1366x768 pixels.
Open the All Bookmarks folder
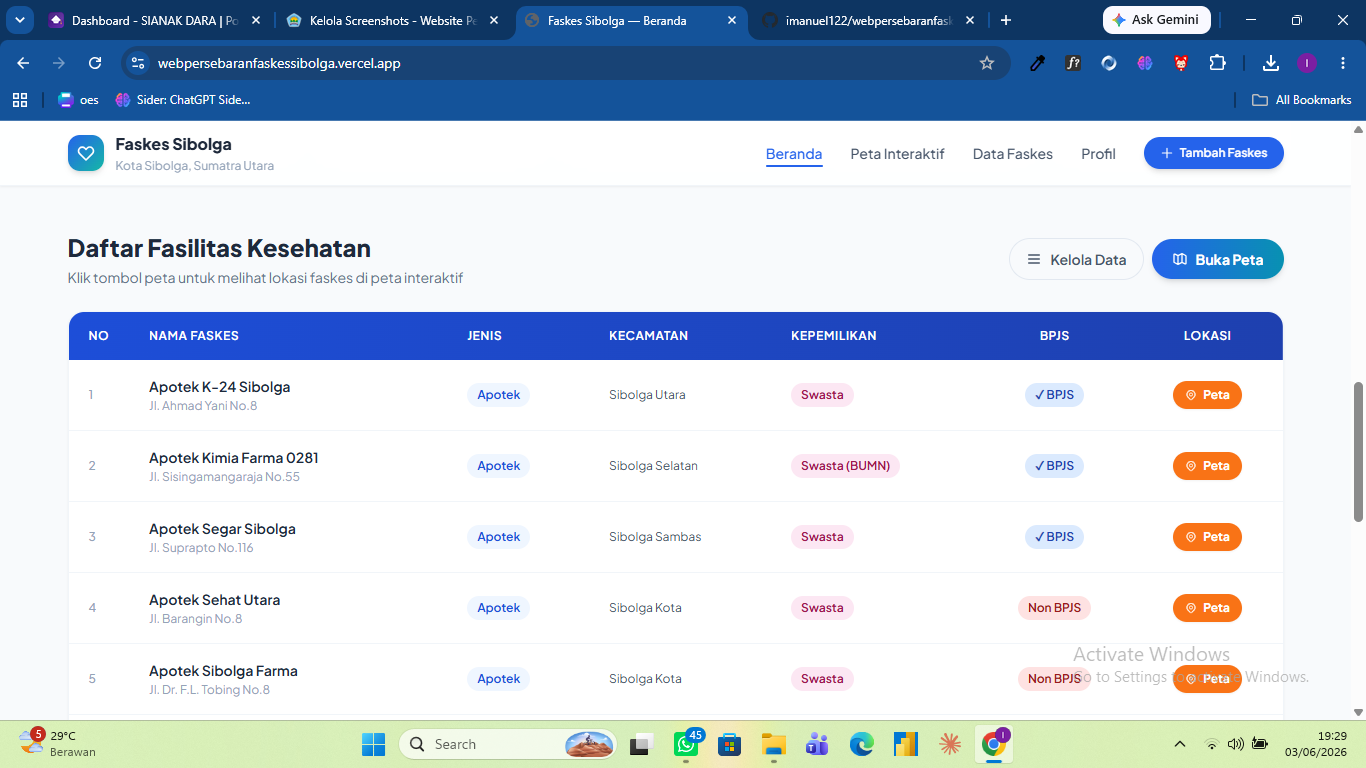[1302, 100]
